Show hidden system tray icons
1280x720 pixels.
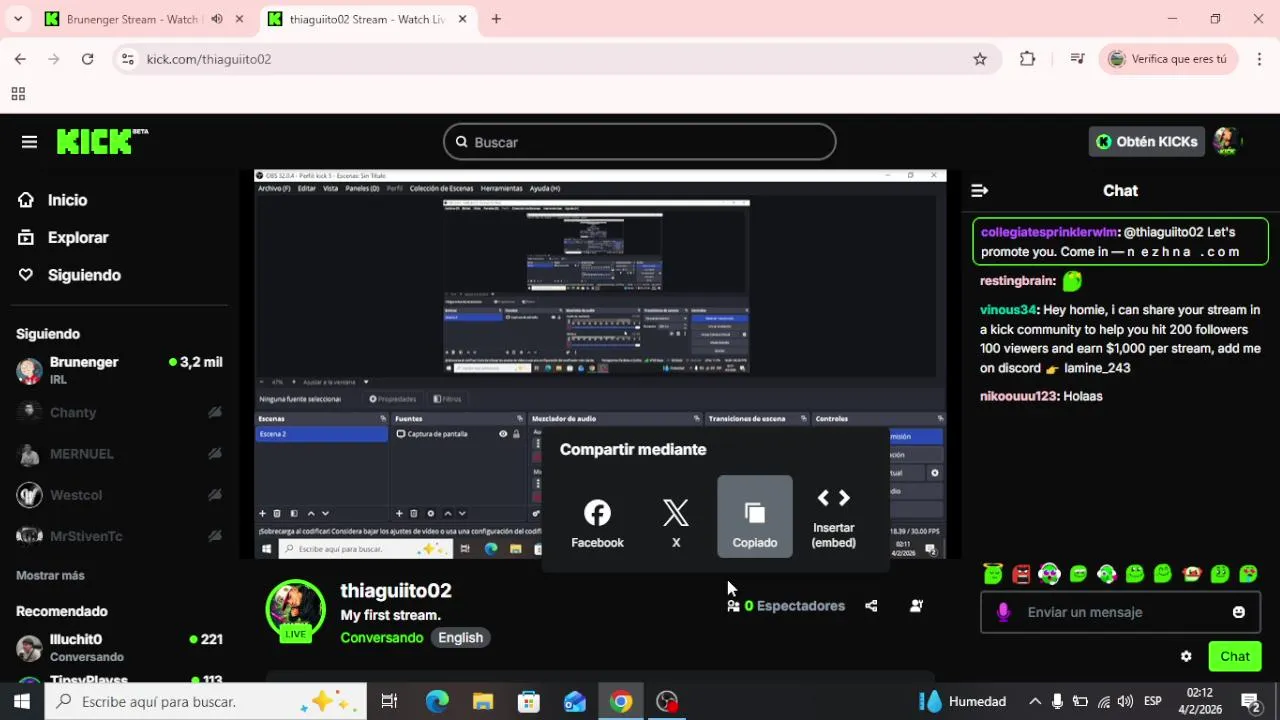click(x=1035, y=701)
